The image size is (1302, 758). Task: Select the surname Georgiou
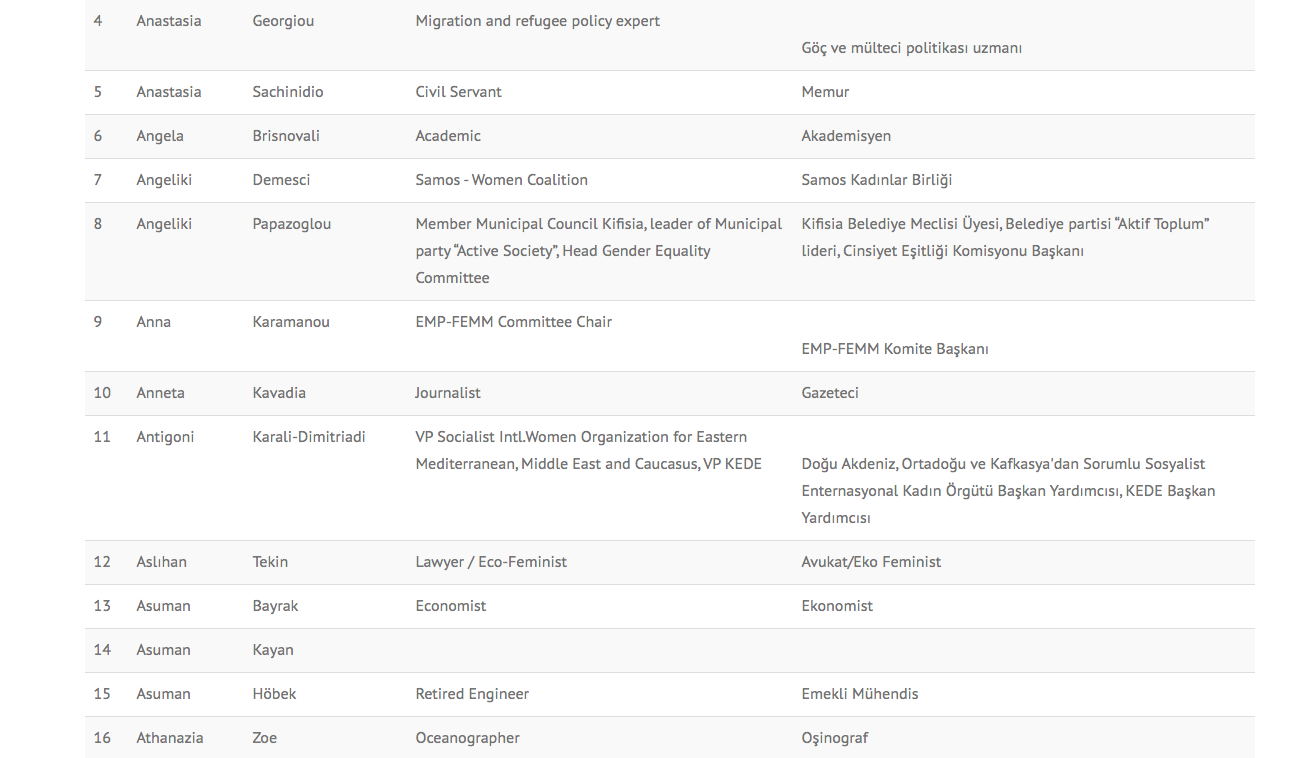(x=283, y=21)
